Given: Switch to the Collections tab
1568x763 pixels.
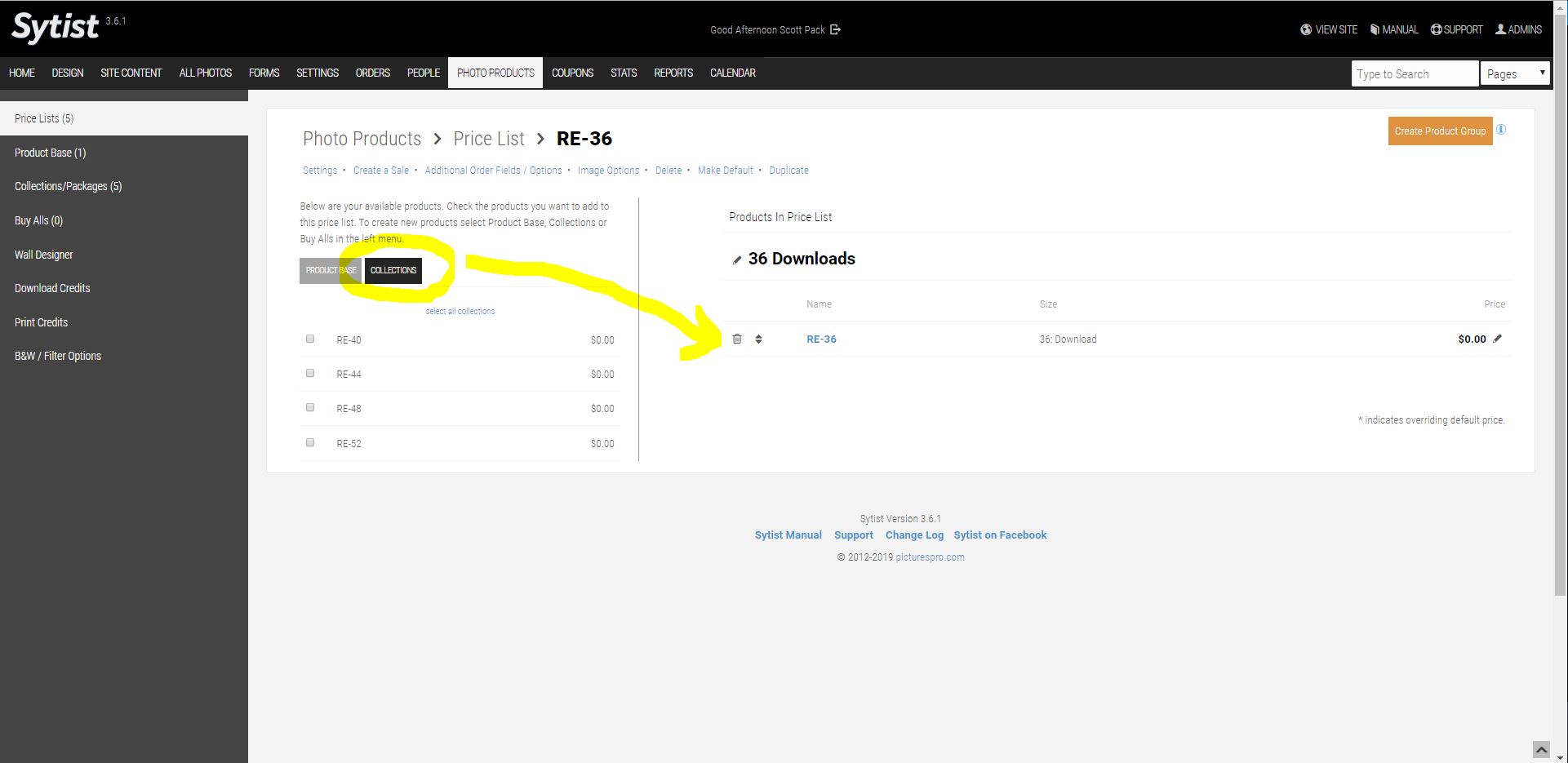Looking at the screenshot, I should (x=393, y=270).
